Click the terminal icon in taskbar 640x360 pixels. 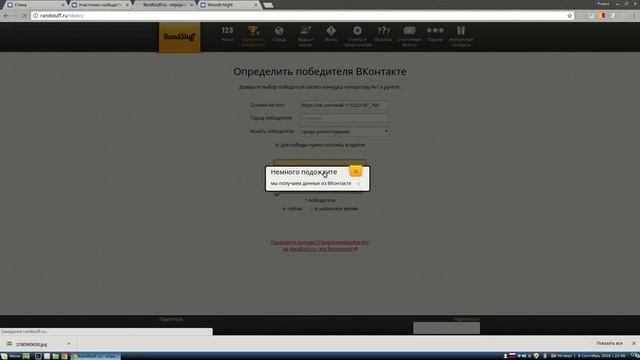click(x=38, y=356)
